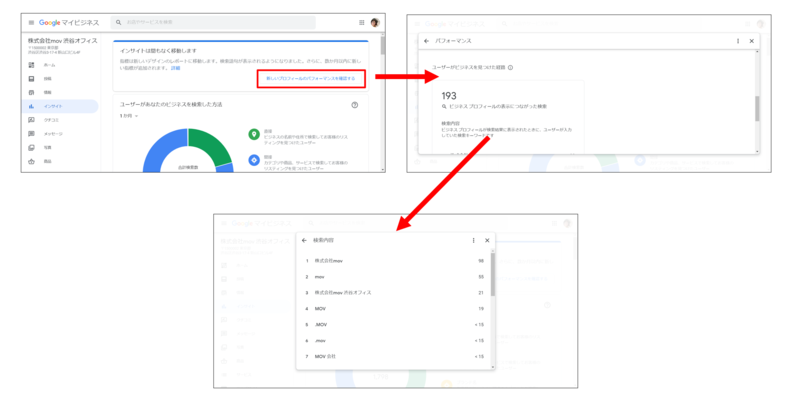Open クチコミ via its sidebar icon
Image resolution: width=800 pixels, height=402 pixels.
click(32, 120)
